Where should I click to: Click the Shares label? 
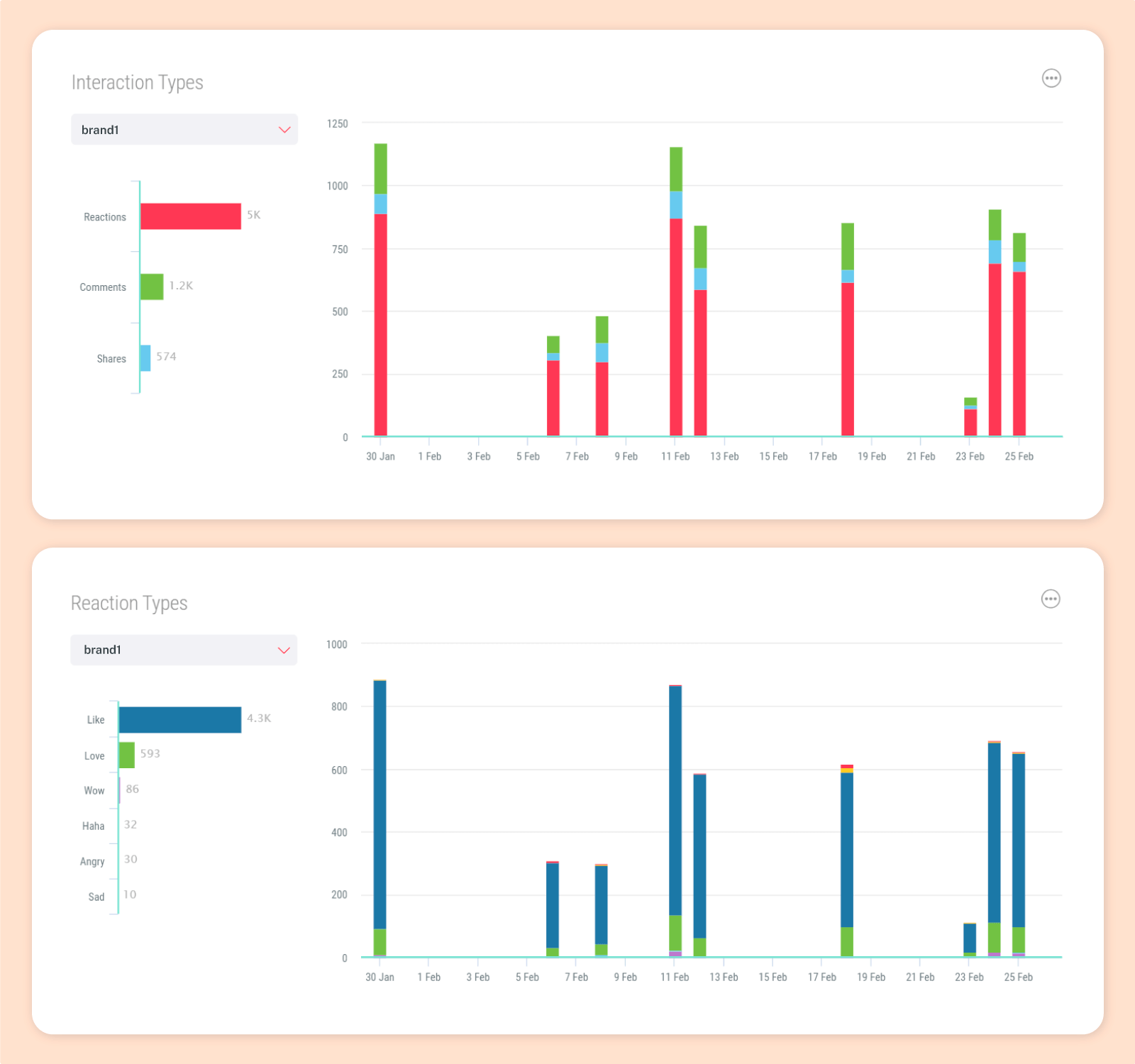pyautogui.click(x=111, y=359)
